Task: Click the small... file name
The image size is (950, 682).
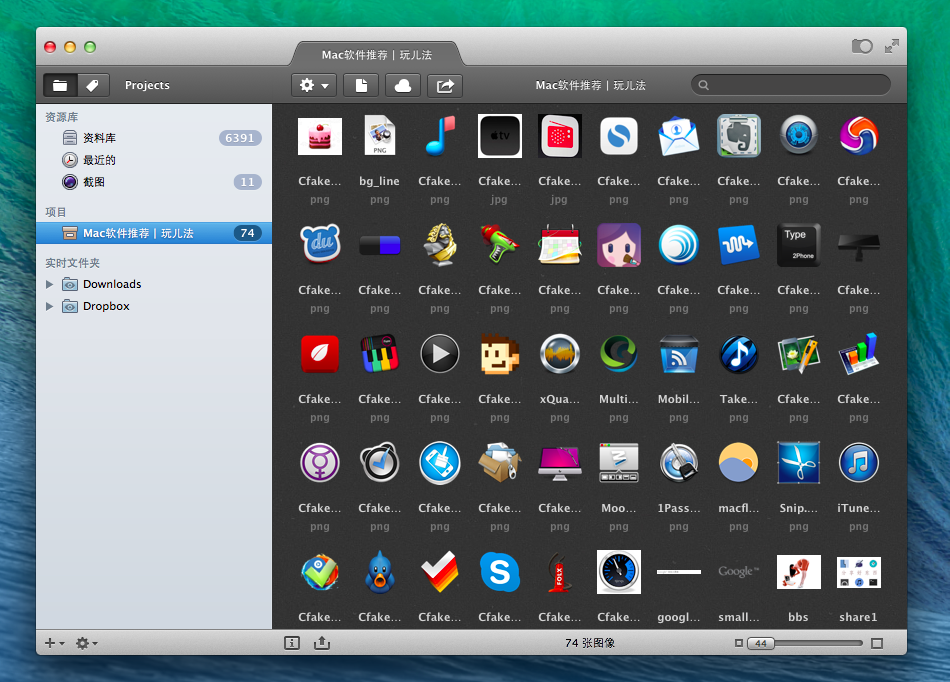Action: coord(739,617)
